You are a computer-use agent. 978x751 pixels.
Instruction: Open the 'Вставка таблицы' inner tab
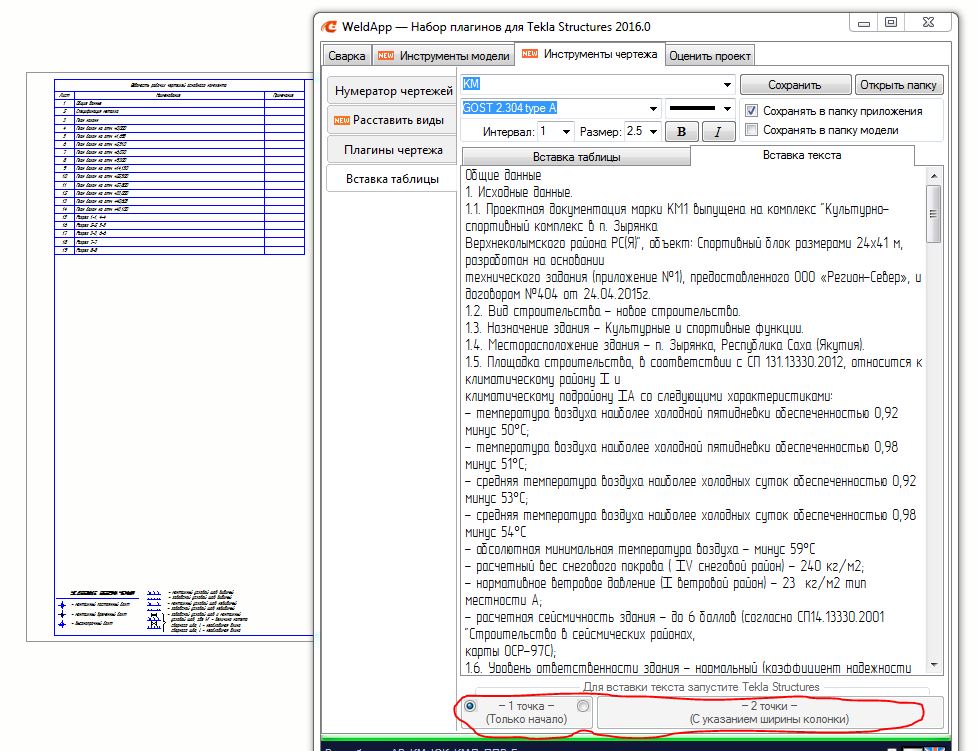(x=576, y=157)
